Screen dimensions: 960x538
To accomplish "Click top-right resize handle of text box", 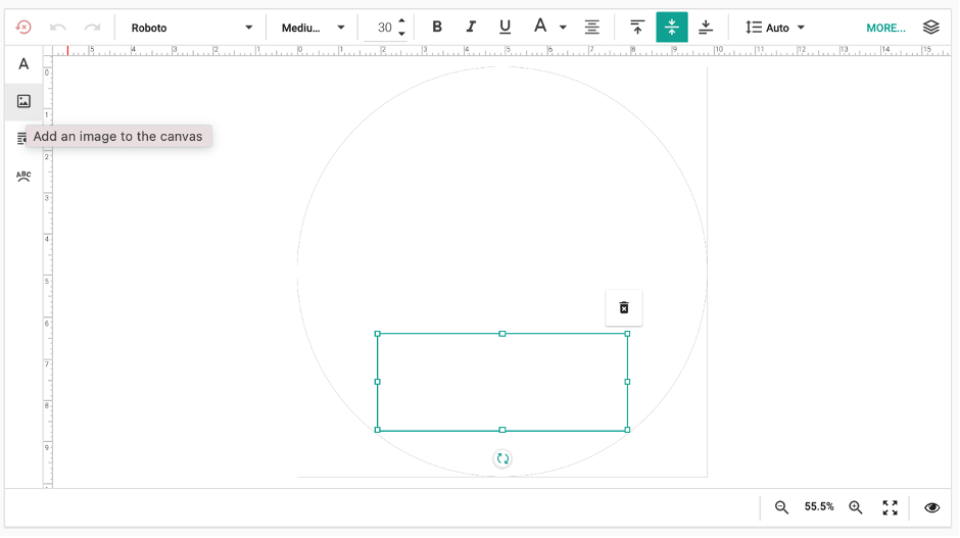I will tap(627, 334).
